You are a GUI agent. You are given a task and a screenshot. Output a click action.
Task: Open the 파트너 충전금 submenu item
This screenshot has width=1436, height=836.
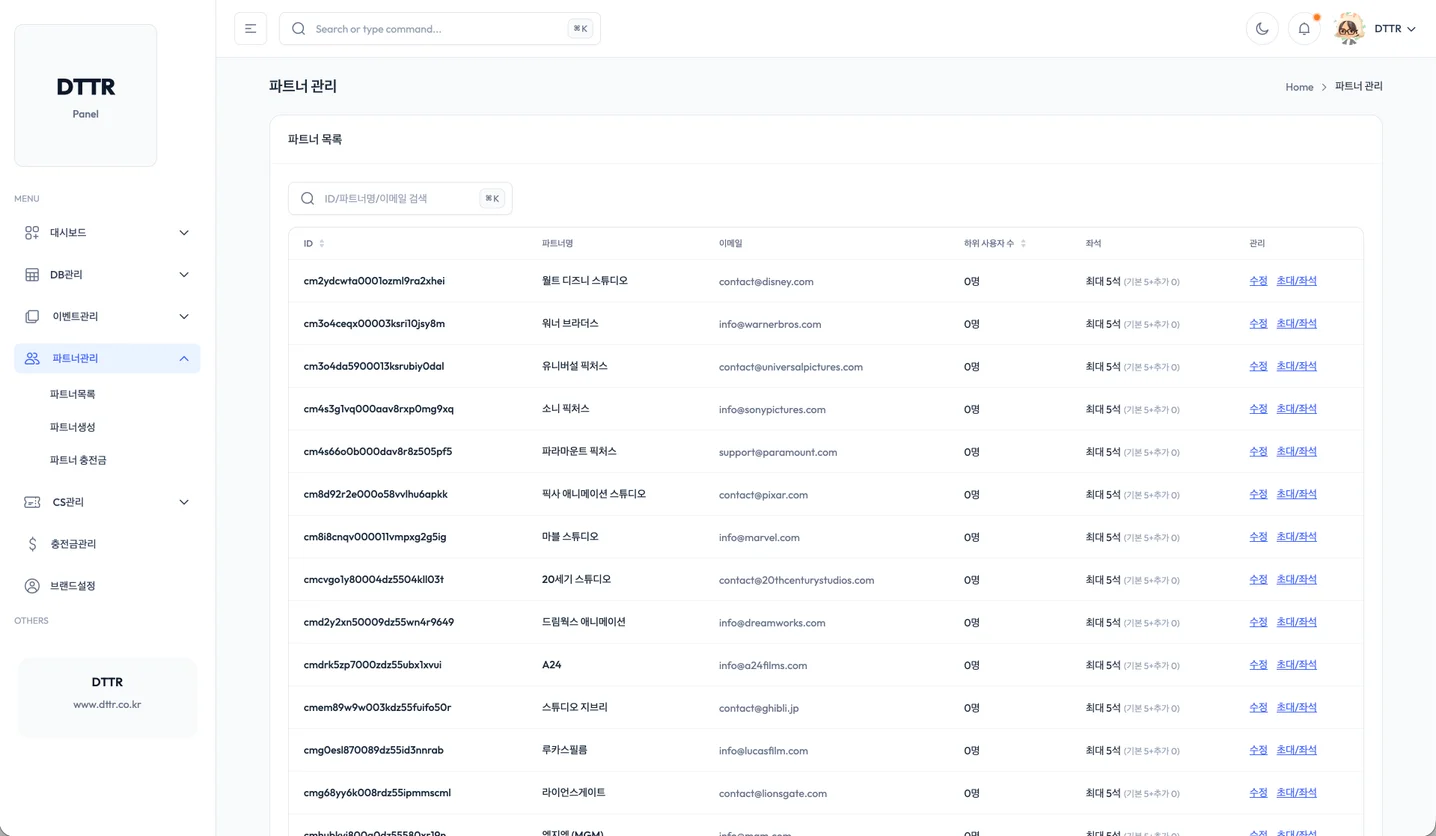pos(78,460)
